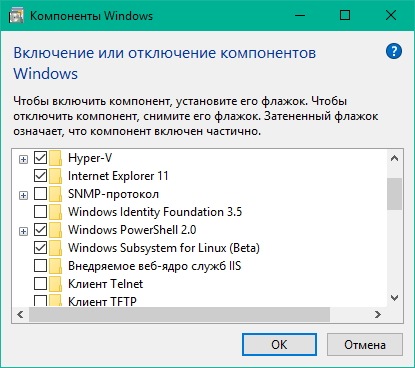Click the folder icon by Windows Identity Foundation 3.5
The height and width of the screenshot is (368, 415).
tap(55, 212)
